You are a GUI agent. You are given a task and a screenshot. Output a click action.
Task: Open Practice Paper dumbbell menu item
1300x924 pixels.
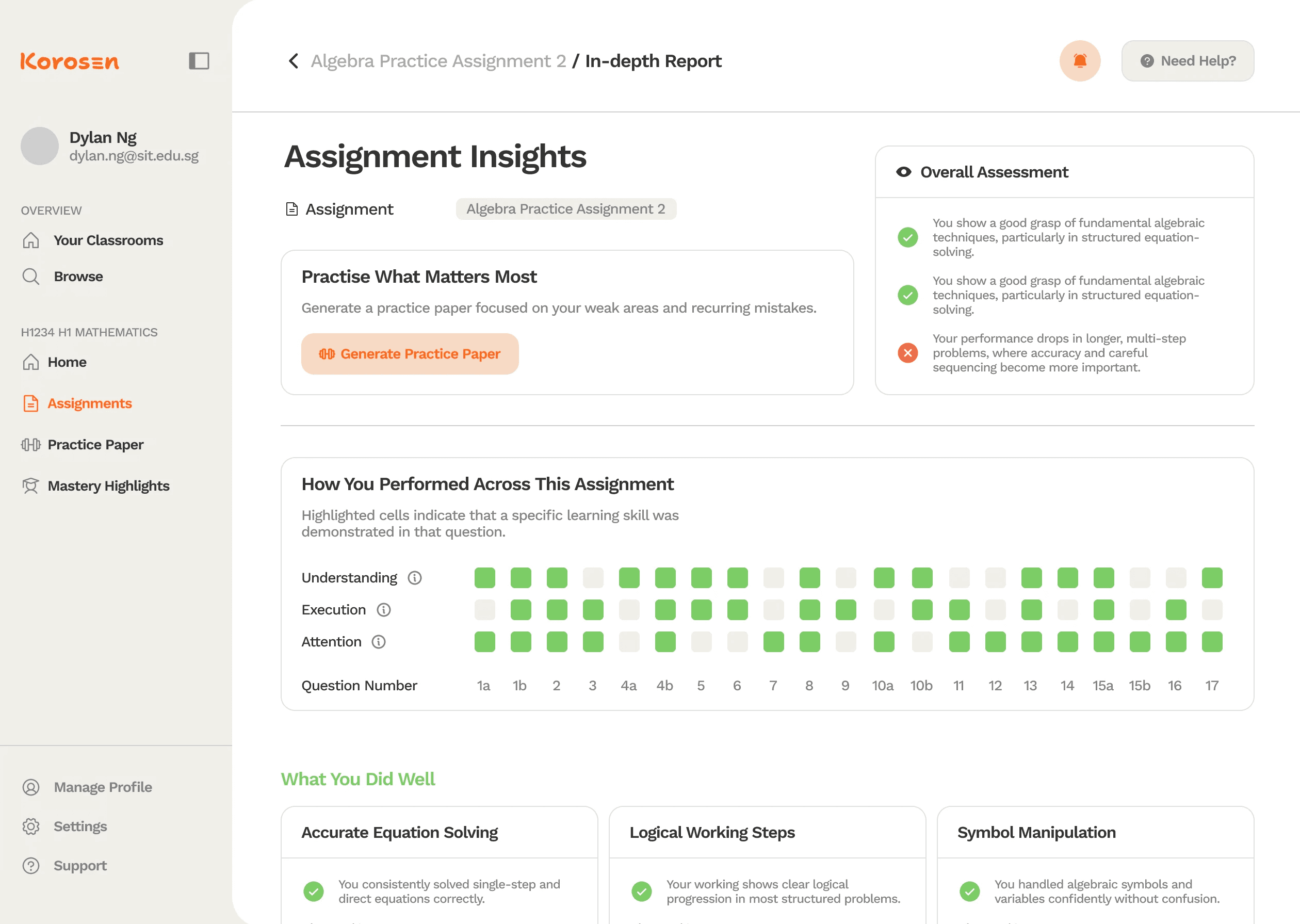pyautogui.click(x=95, y=444)
